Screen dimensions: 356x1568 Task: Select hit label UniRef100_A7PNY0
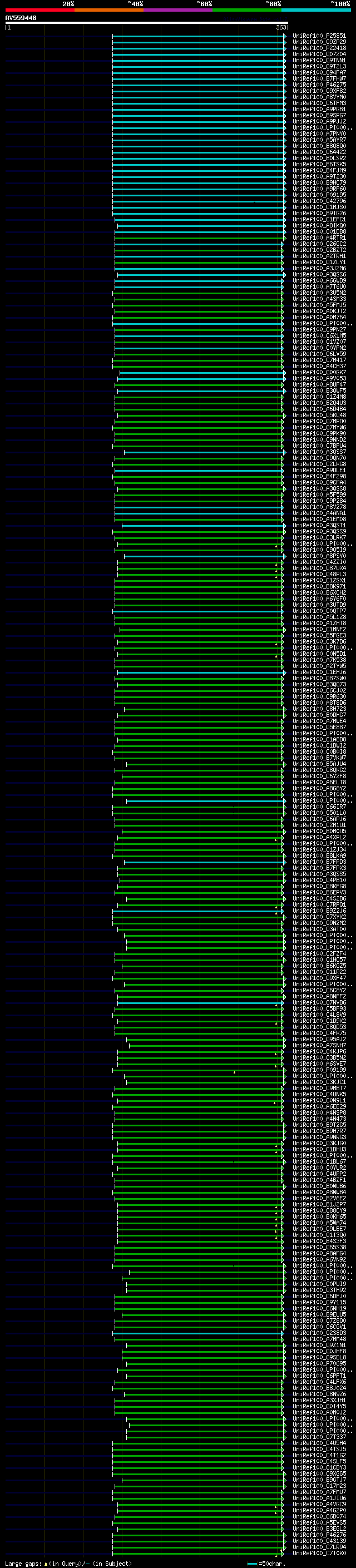point(319,134)
